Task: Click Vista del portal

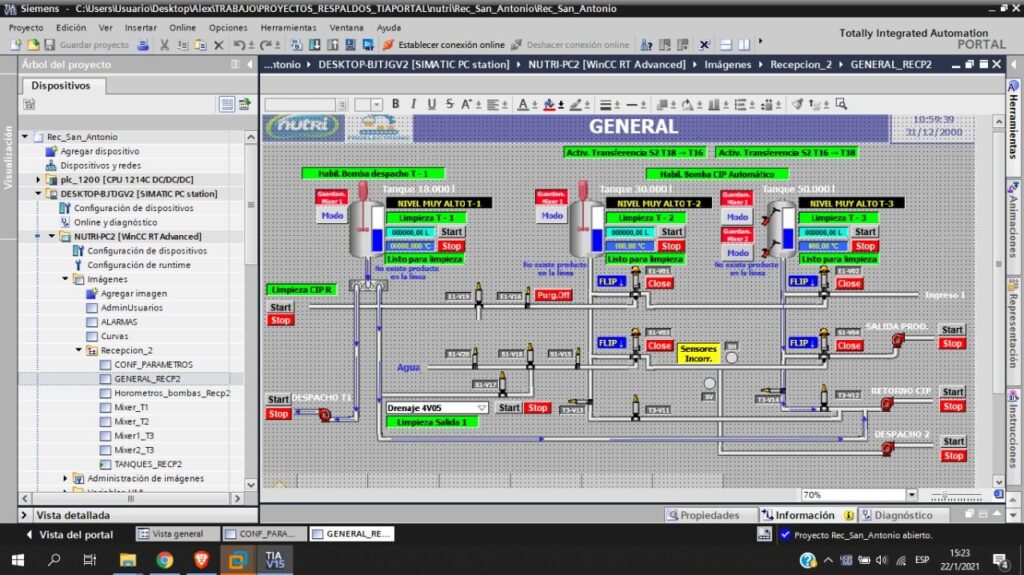Action: [69, 534]
